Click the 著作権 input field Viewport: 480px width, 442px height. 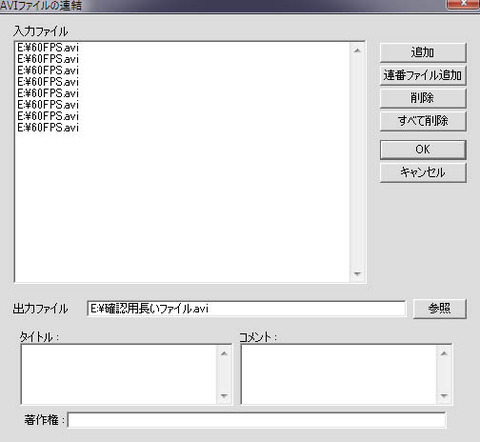pyautogui.click(x=257, y=420)
